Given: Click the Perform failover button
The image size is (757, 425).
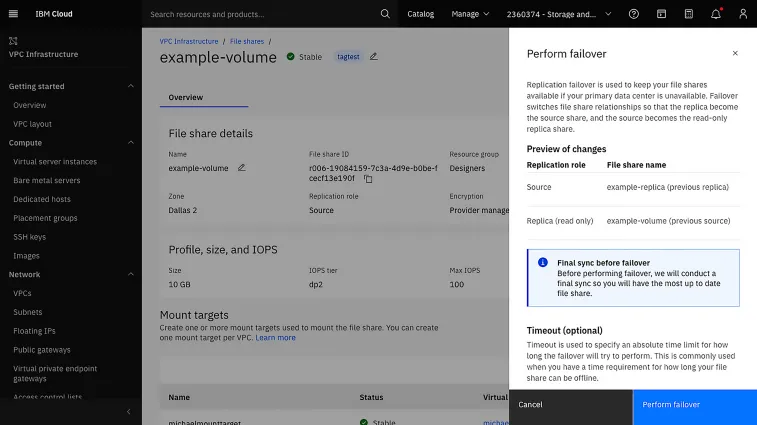Looking at the screenshot, I should coord(694,404).
